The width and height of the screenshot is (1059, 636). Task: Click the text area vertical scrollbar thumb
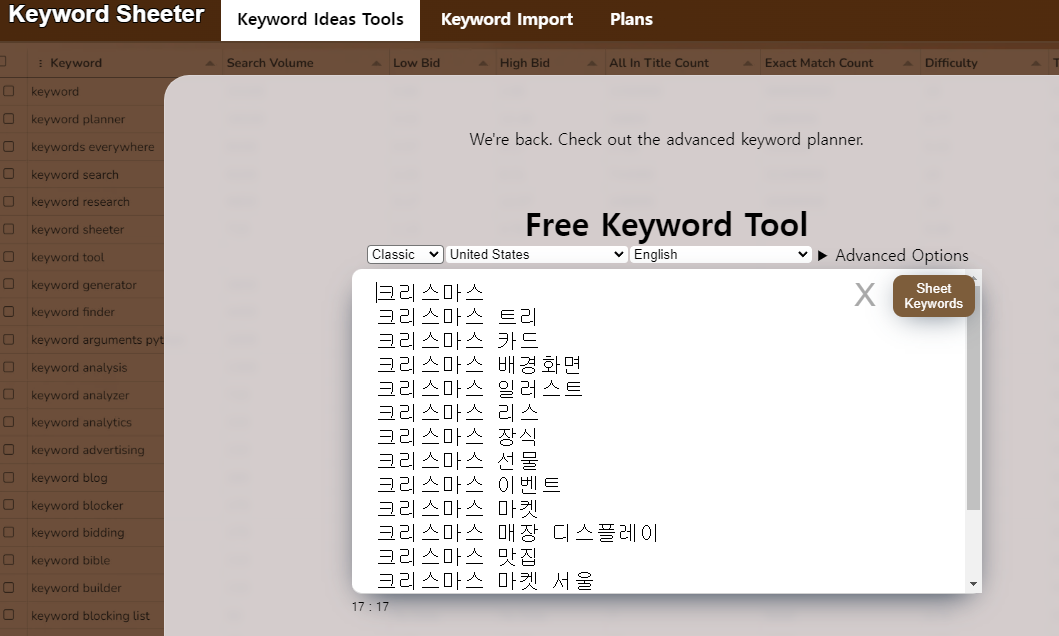click(x=973, y=396)
